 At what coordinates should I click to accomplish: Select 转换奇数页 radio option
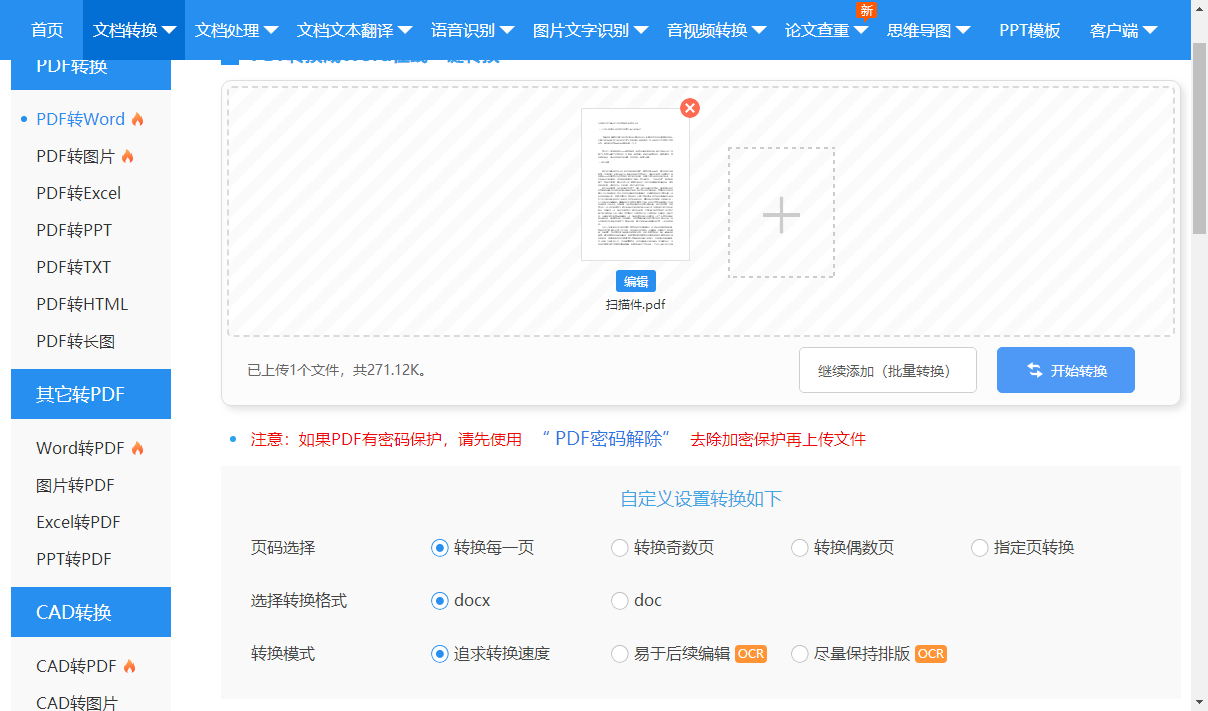pos(619,548)
